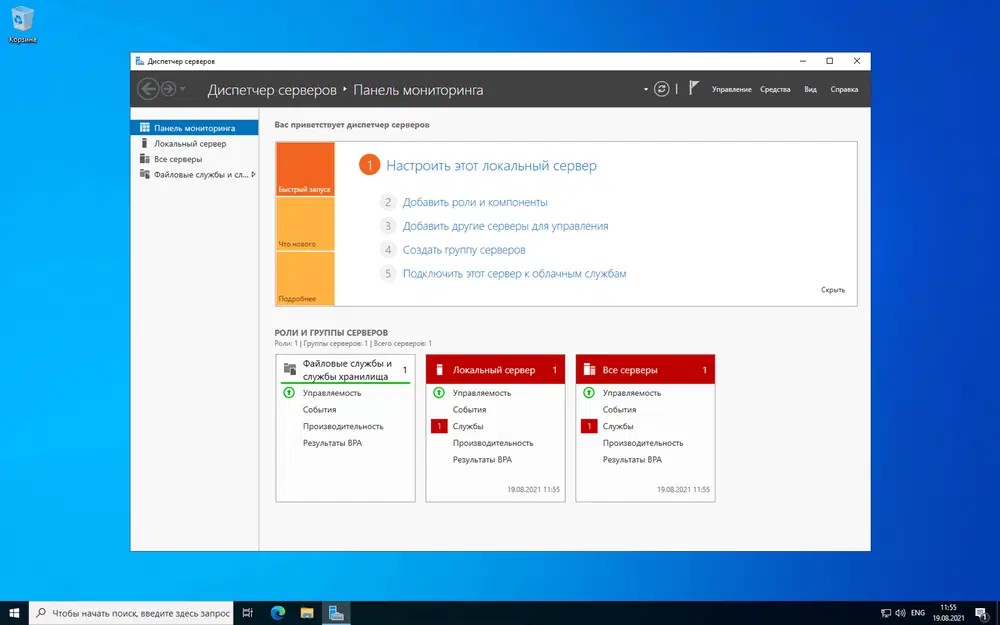Open the Корзина desktop icon
The height and width of the screenshot is (625, 1000).
click(x=22, y=24)
